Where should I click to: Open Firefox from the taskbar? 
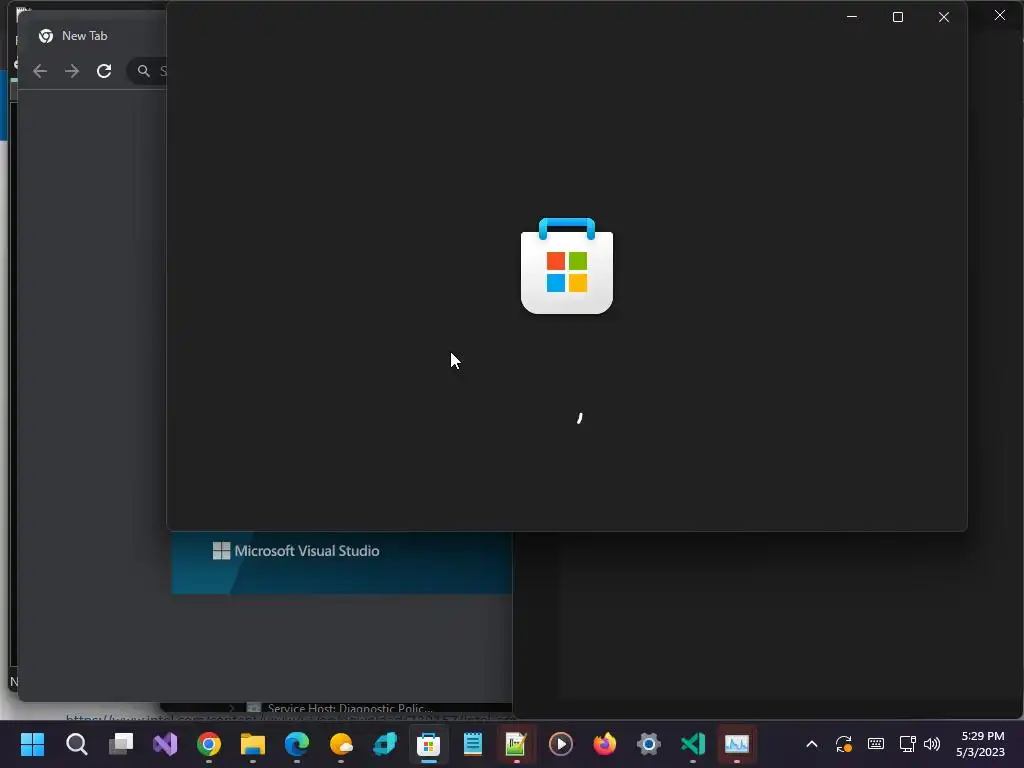tap(605, 744)
